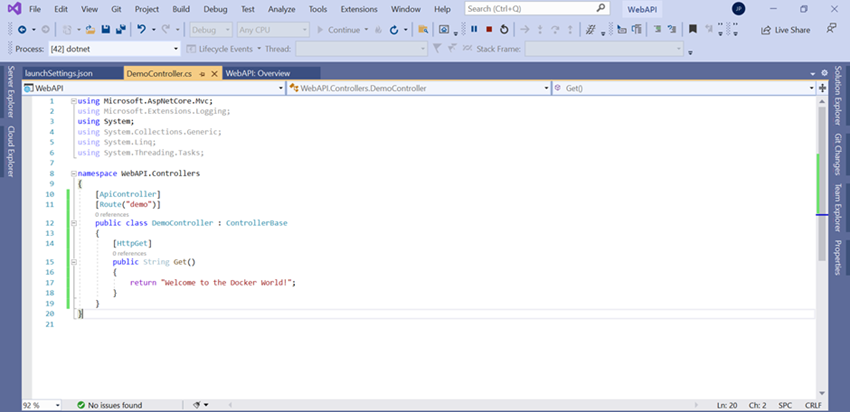Toggle pin on DemoController.cs tab
This screenshot has height=412, width=850.
[x=202, y=73]
